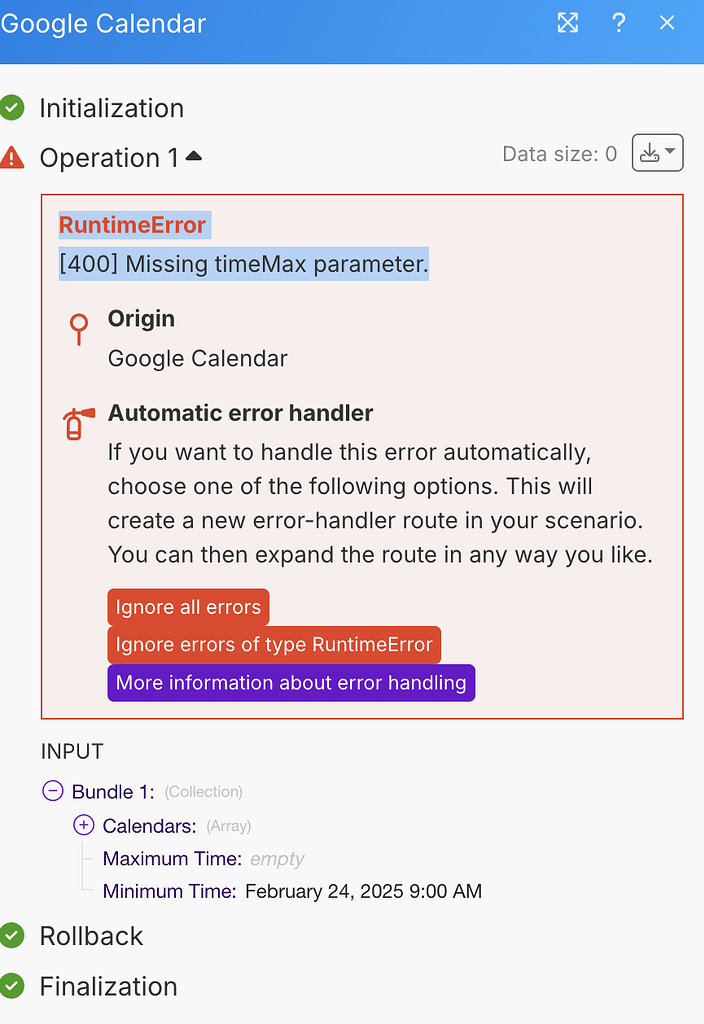Expand the Calendars array
The width and height of the screenshot is (704, 1024).
81,826
